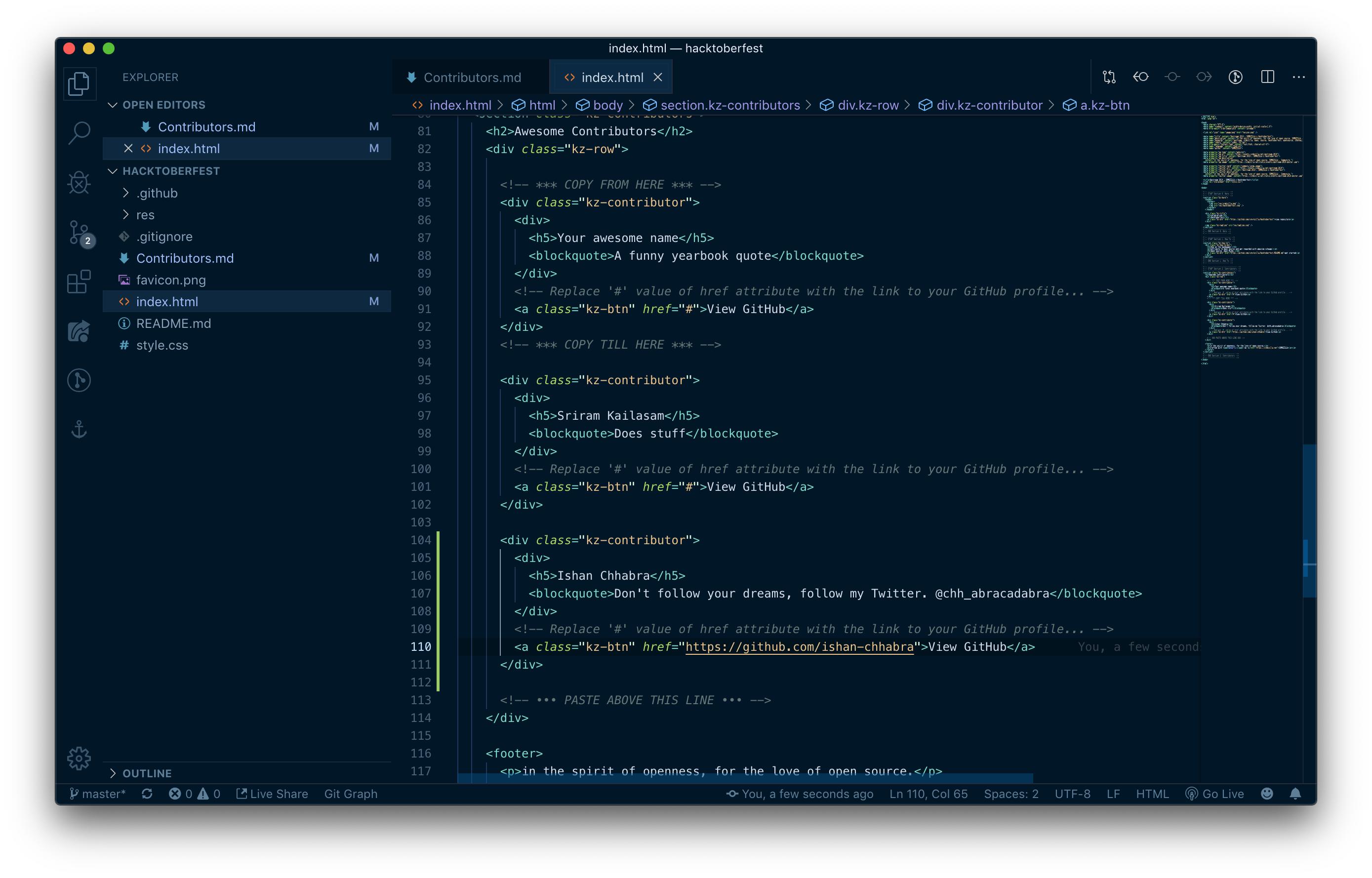Open the compare changes icon in editor toolbar
Image resolution: width=1372 pixels, height=878 pixels.
click(x=1109, y=77)
